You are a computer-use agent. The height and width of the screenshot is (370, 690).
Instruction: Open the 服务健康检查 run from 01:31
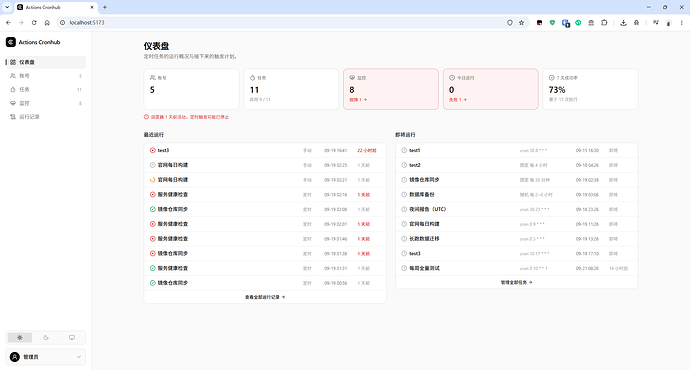(x=265, y=268)
